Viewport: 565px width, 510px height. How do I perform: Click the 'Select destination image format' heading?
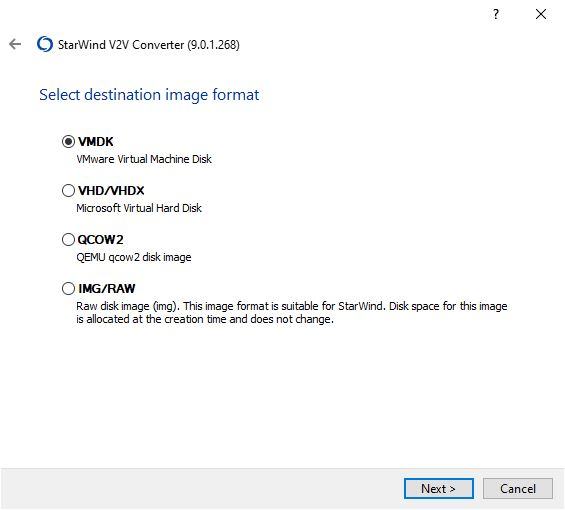149,95
